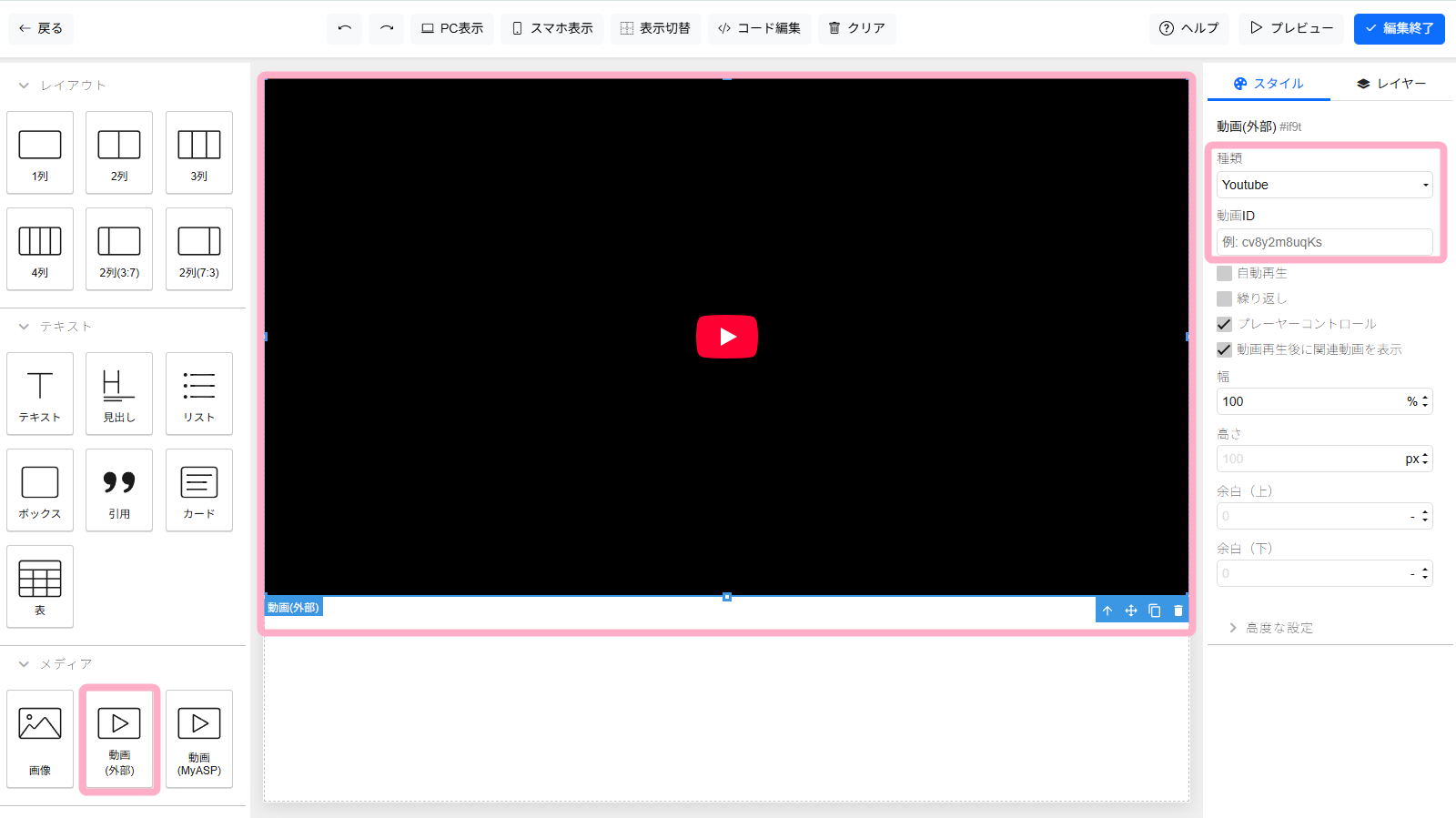Image resolution: width=1456 pixels, height=818 pixels.
Task: Insert the quote (引用) block
Action: coord(119,490)
